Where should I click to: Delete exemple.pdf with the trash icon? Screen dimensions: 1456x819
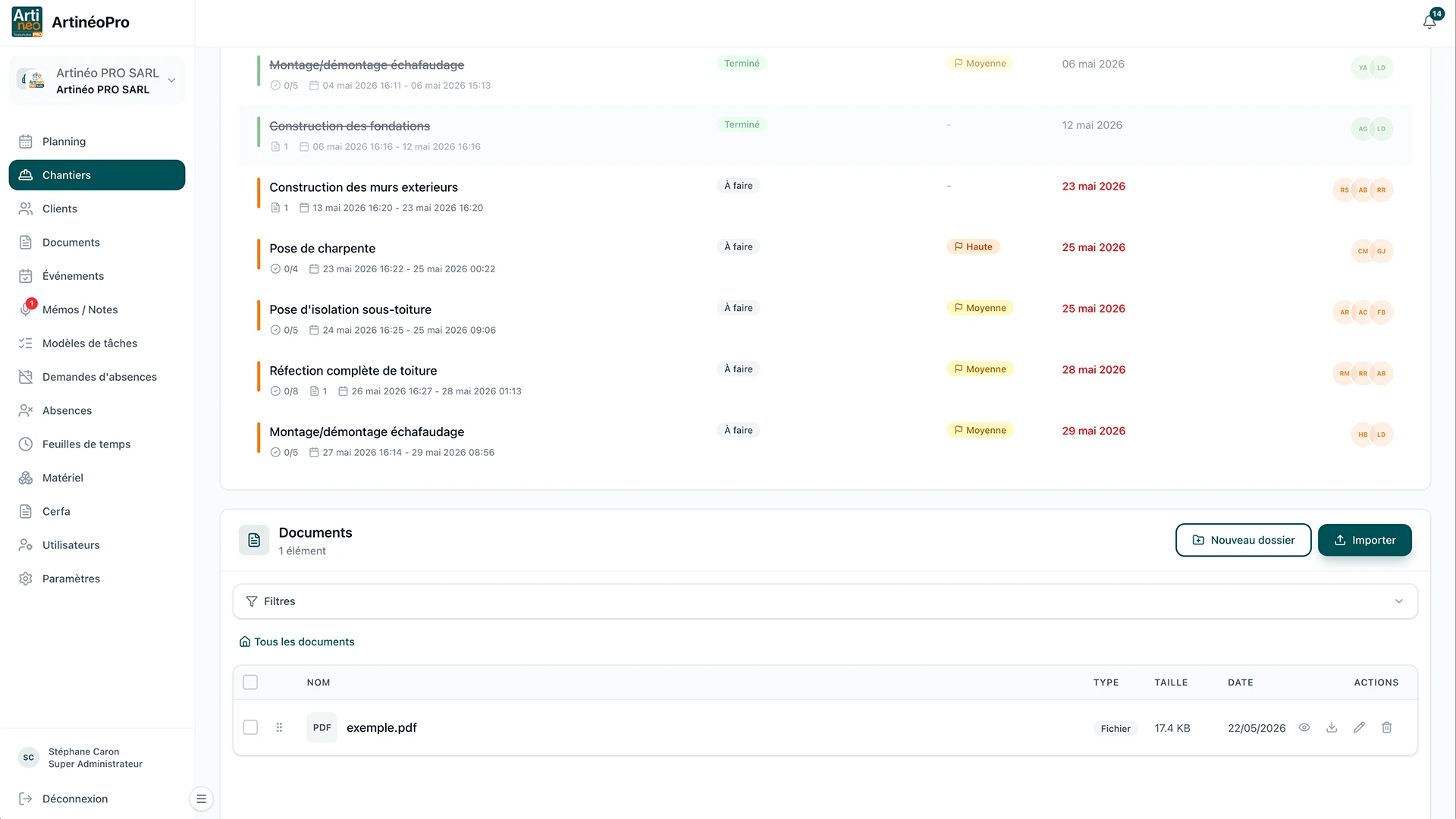(x=1387, y=727)
